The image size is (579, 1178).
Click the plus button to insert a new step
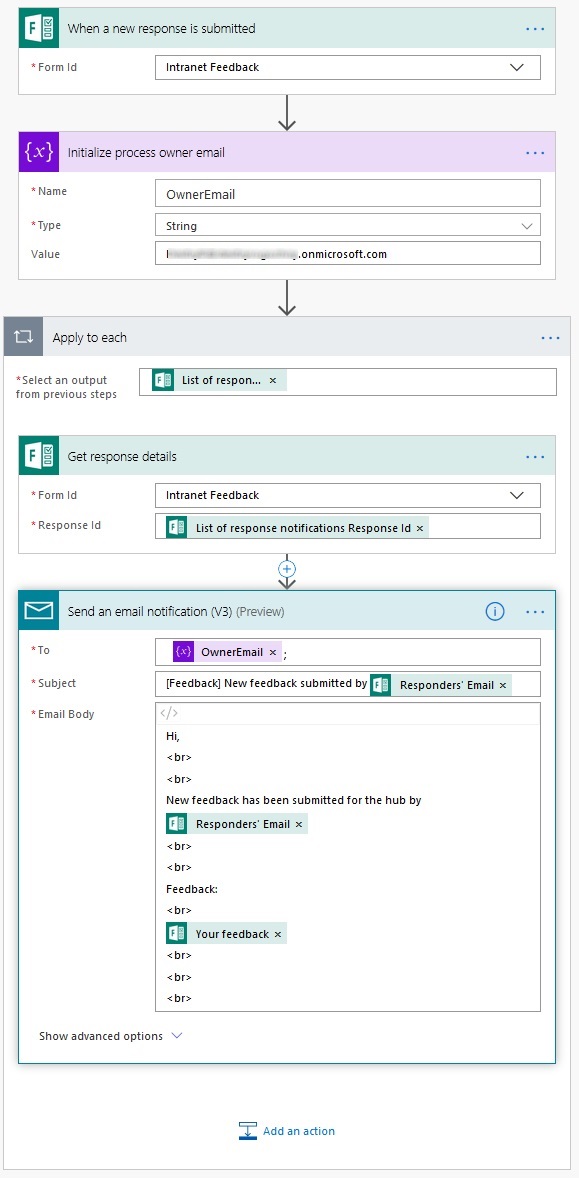click(287, 568)
